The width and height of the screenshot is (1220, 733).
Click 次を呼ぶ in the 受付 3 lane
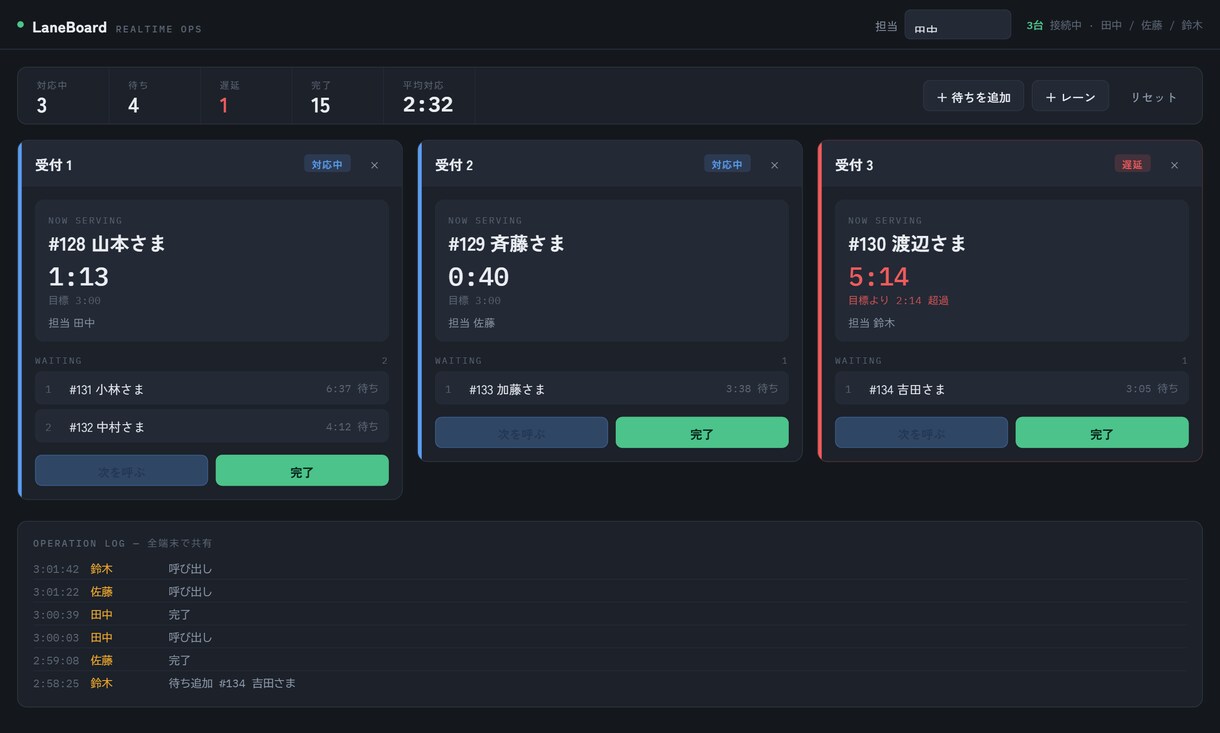pos(921,433)
